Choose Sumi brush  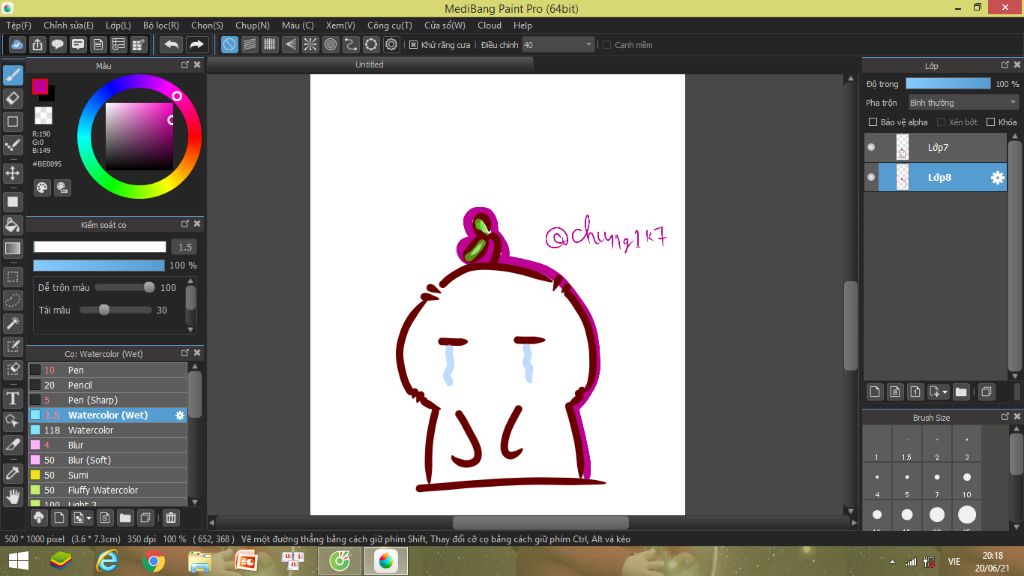108,475
